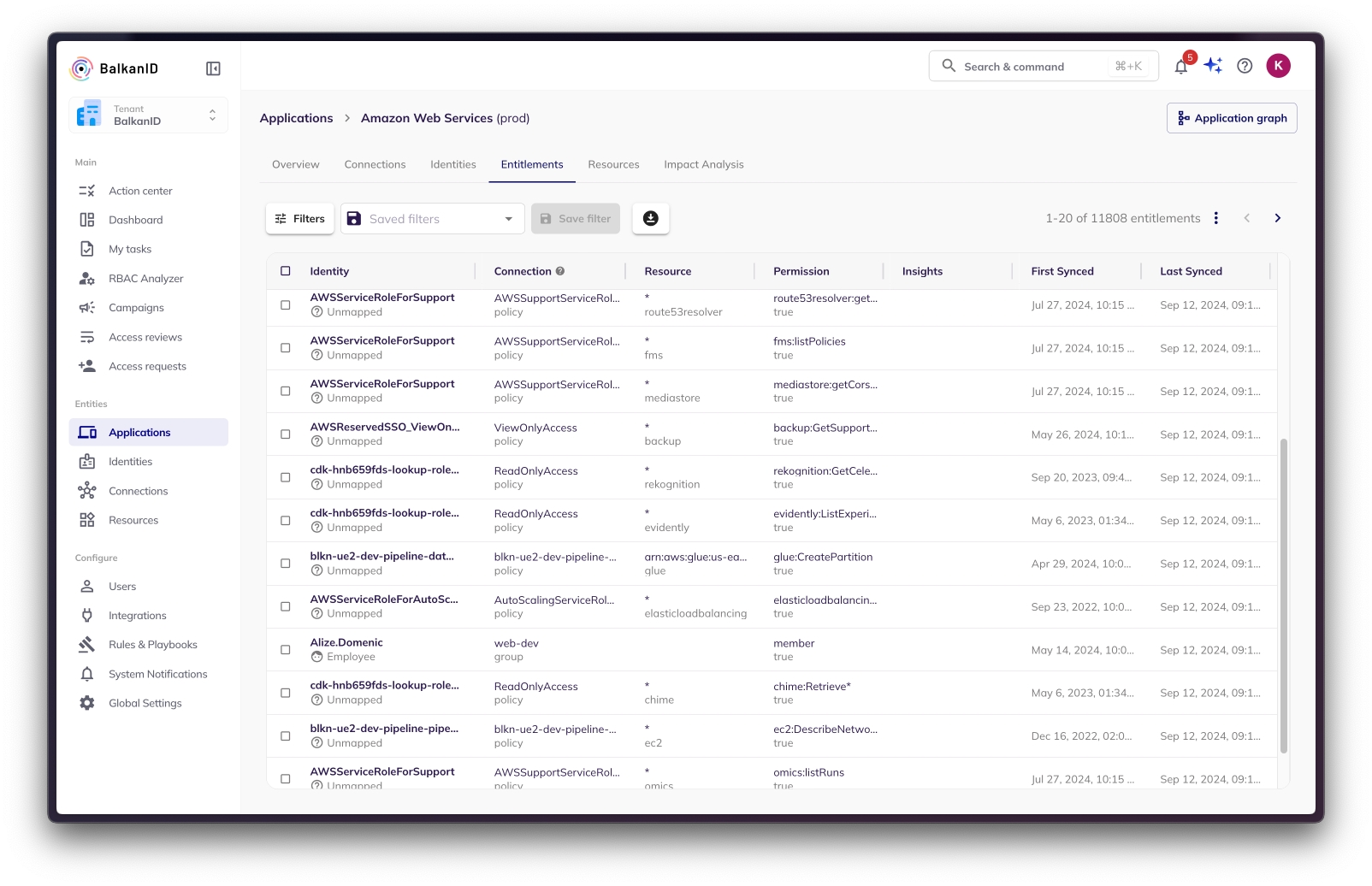Check the AWSReservedSSO_ViewOn row checkbox
The image size is (1372, 886).
(286, 434)
